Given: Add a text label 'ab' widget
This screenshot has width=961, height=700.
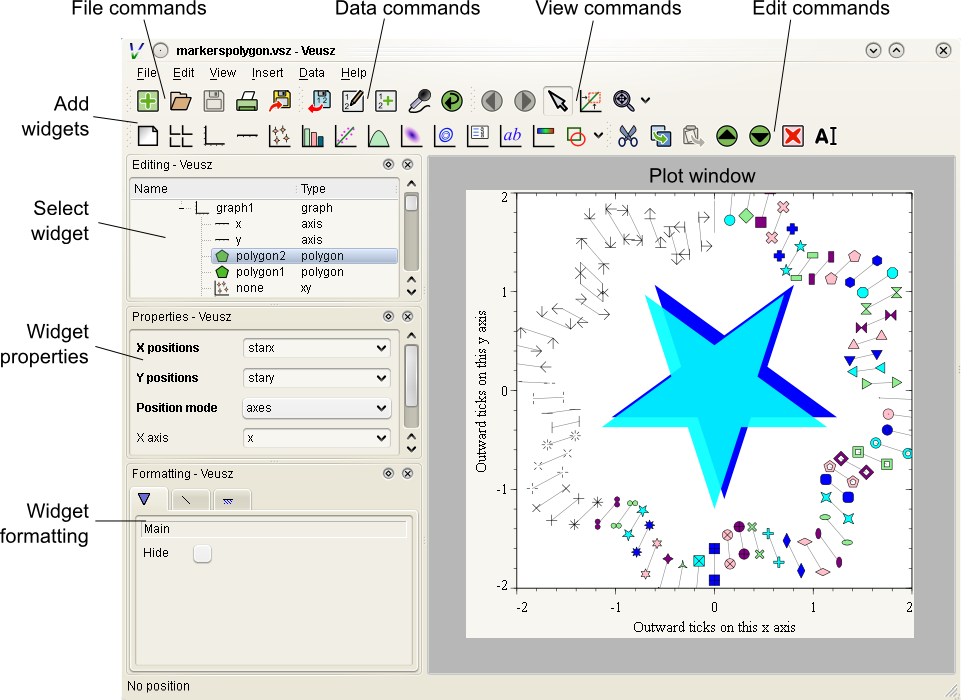Looking at the screenshot, I should tap(511, 136).
